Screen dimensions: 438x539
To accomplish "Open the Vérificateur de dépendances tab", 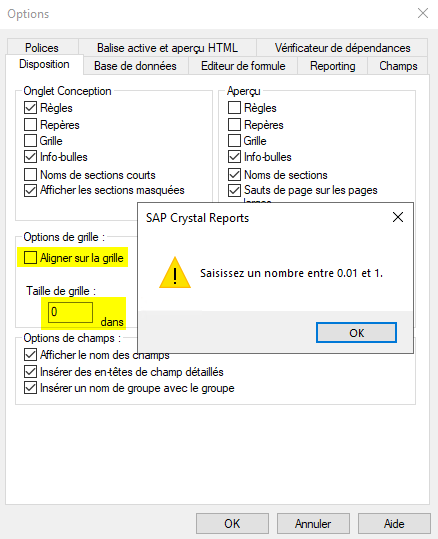I will click(x=342, y=48).
